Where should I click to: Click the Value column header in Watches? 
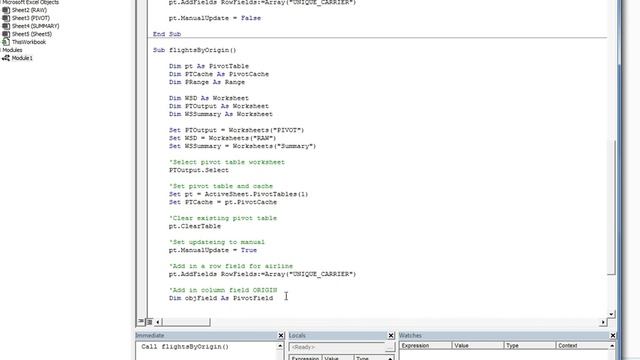click(x=478, y=345)
